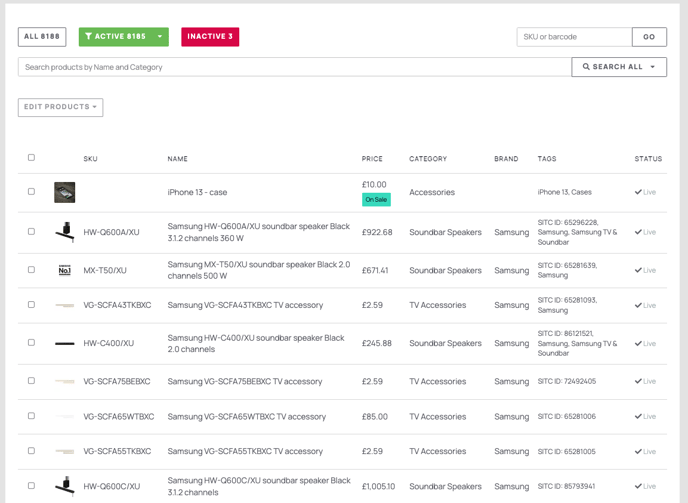The height and width of the screenshot is (503, 688).
Task: Click the Live status of VG-SCFA75BEBXC
Action: pos(645,381)
